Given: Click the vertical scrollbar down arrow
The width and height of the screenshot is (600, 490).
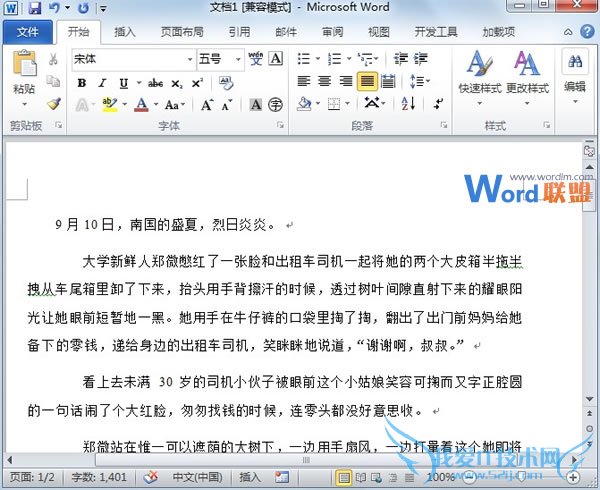Looking at the screenshot, I should tap(590, 399).
